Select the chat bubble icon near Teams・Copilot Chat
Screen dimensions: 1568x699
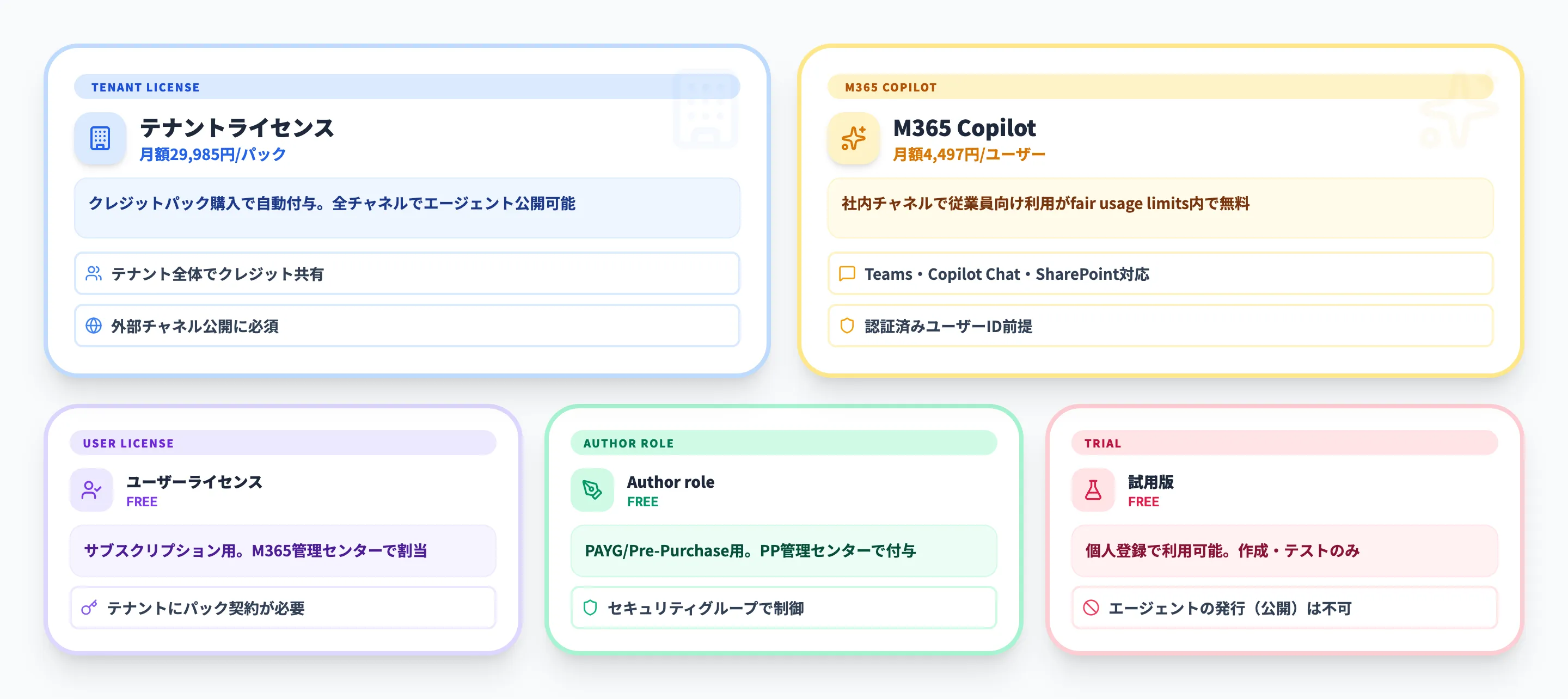point(847,274)
